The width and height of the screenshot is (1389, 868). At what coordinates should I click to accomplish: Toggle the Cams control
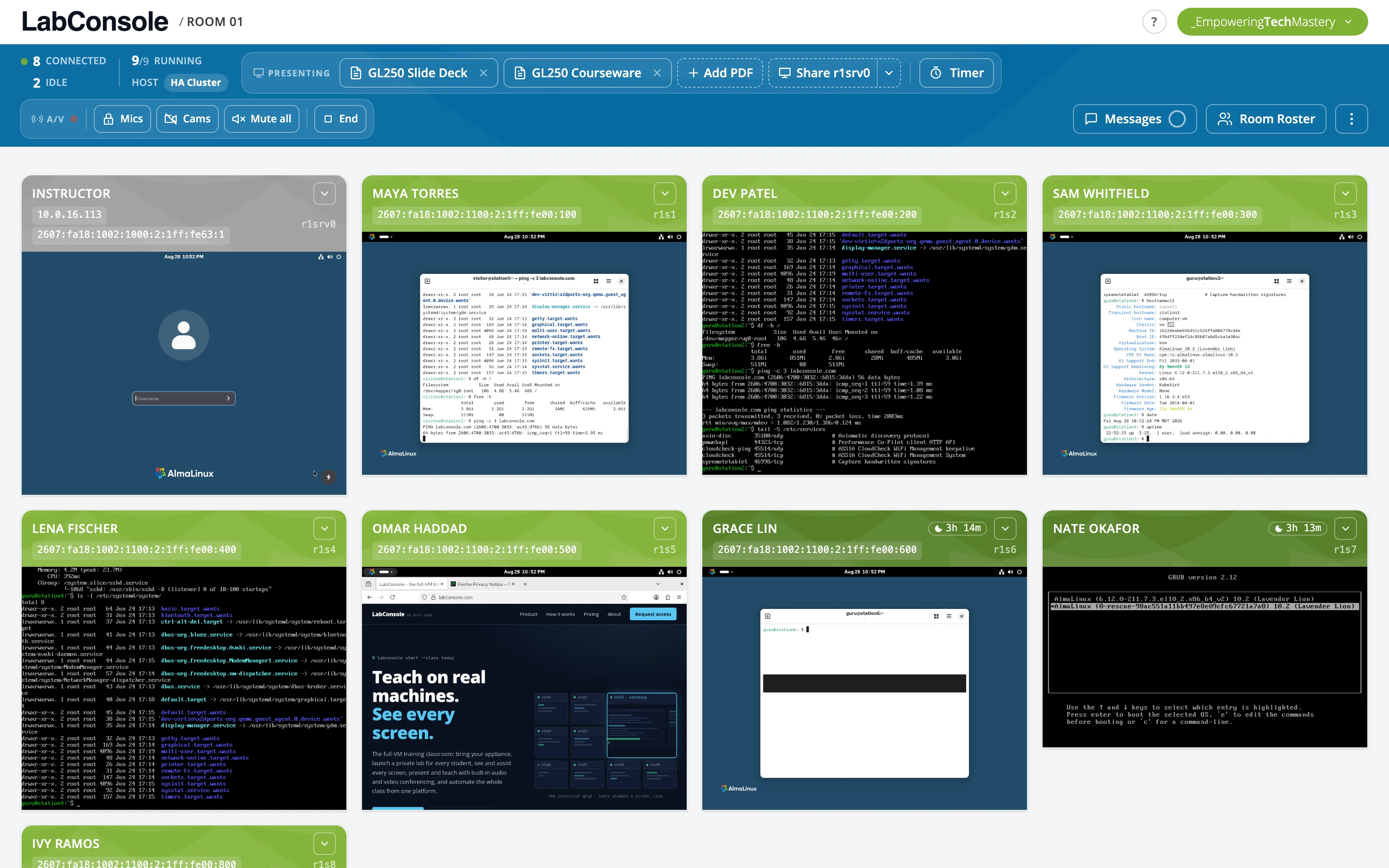tap(187, 119)
